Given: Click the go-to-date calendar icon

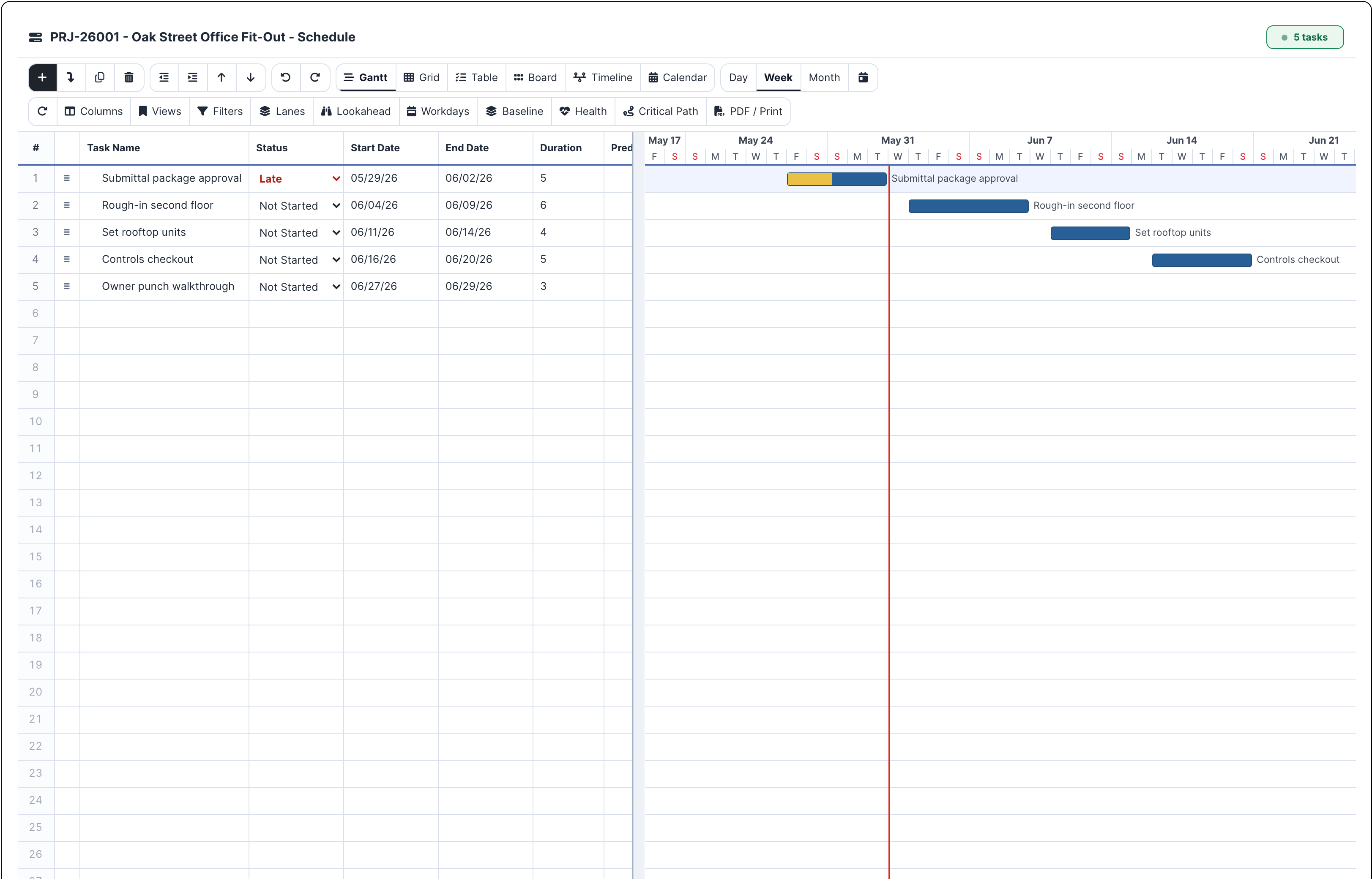Looking at the screenshot, I should click(863, 78).
